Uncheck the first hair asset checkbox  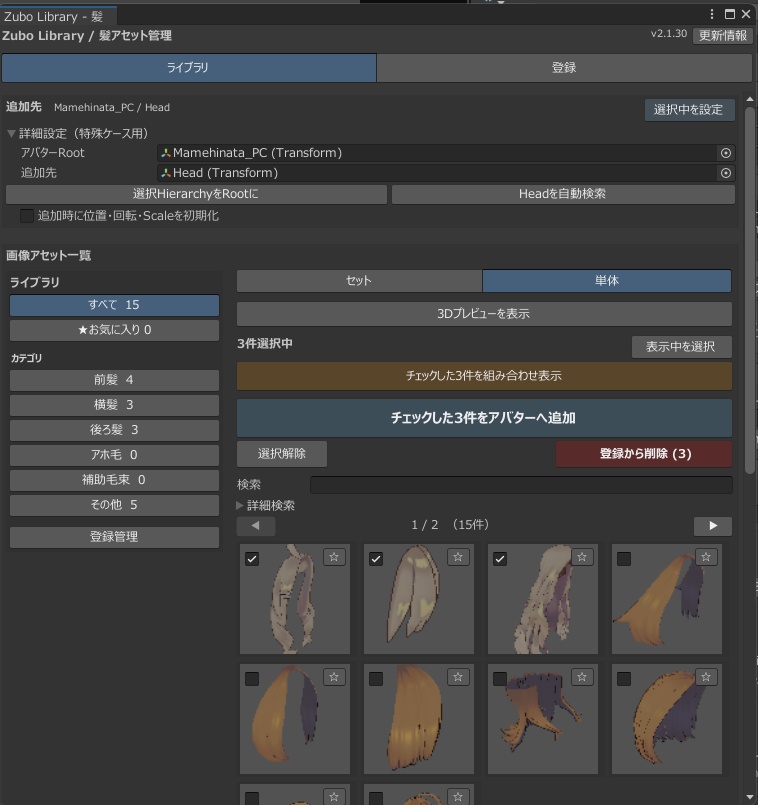click(x=252, y=559)
